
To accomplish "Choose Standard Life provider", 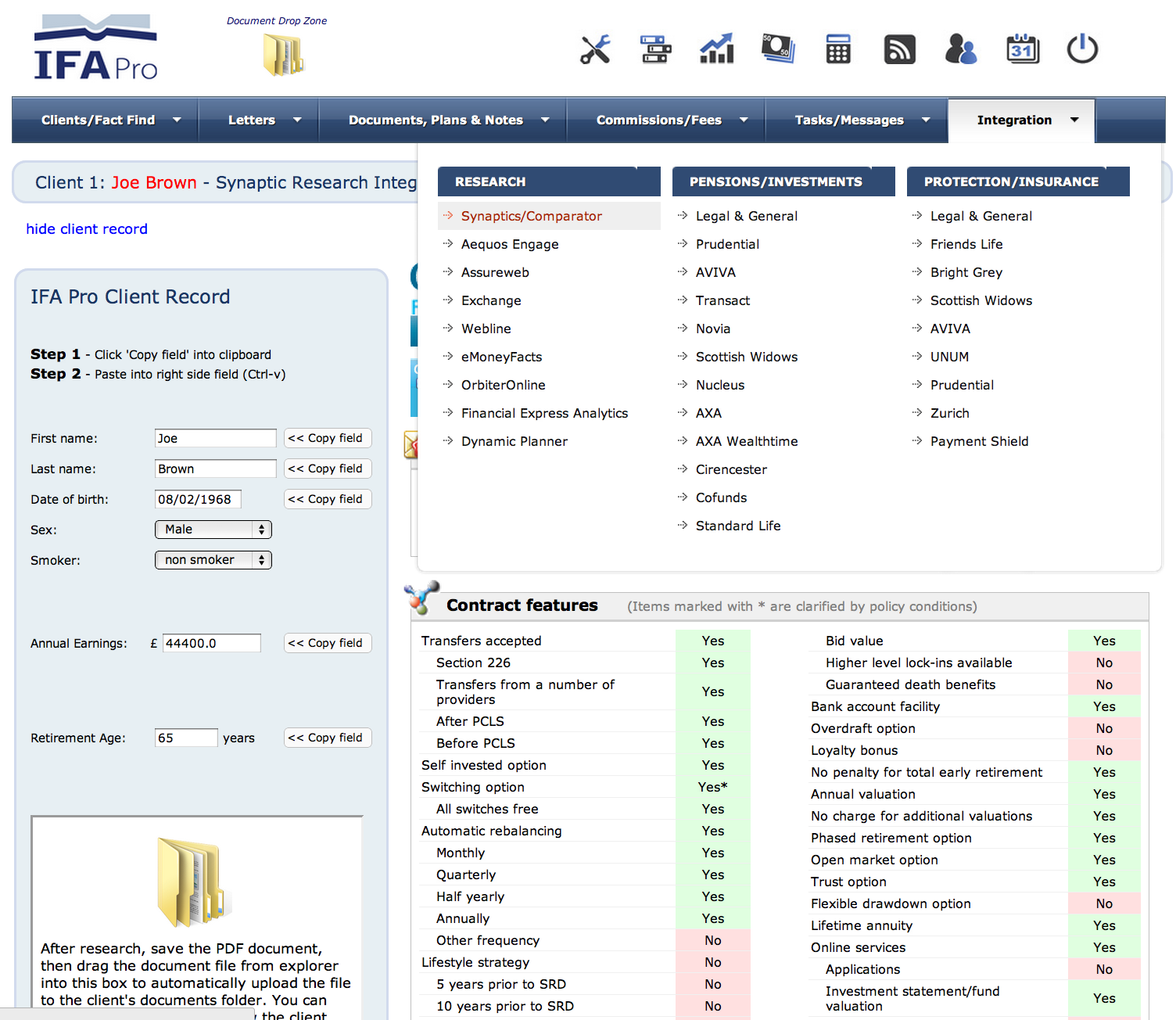I will tap(738, 526).
